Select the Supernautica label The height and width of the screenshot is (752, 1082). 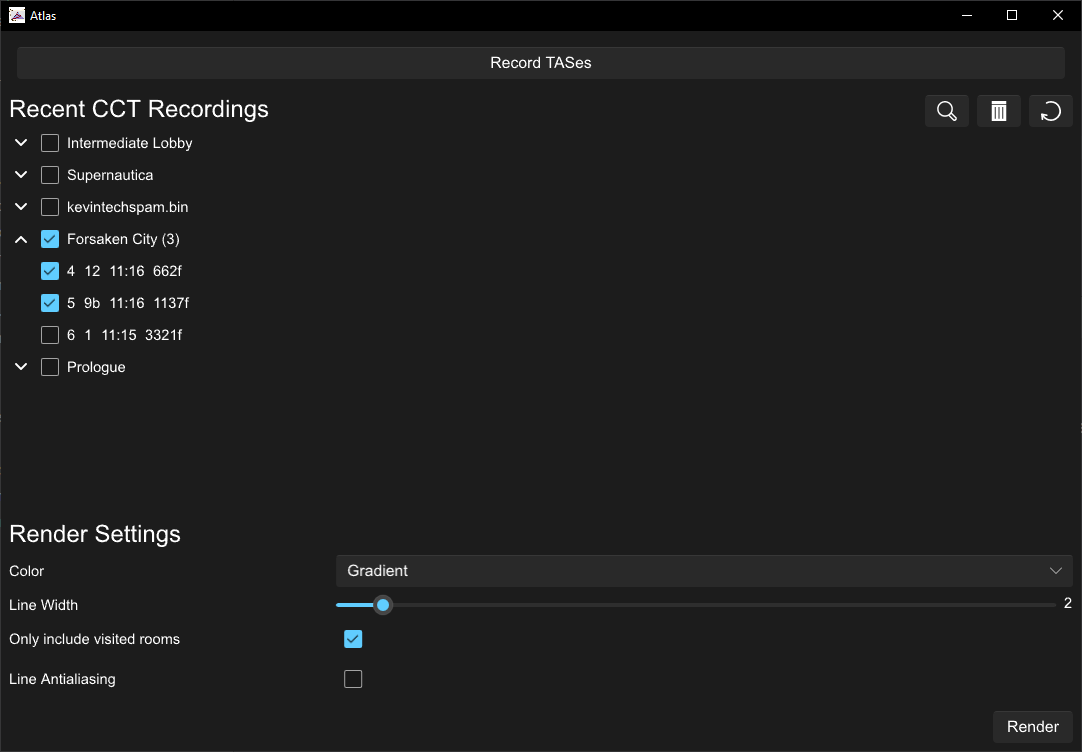point(110,175)
